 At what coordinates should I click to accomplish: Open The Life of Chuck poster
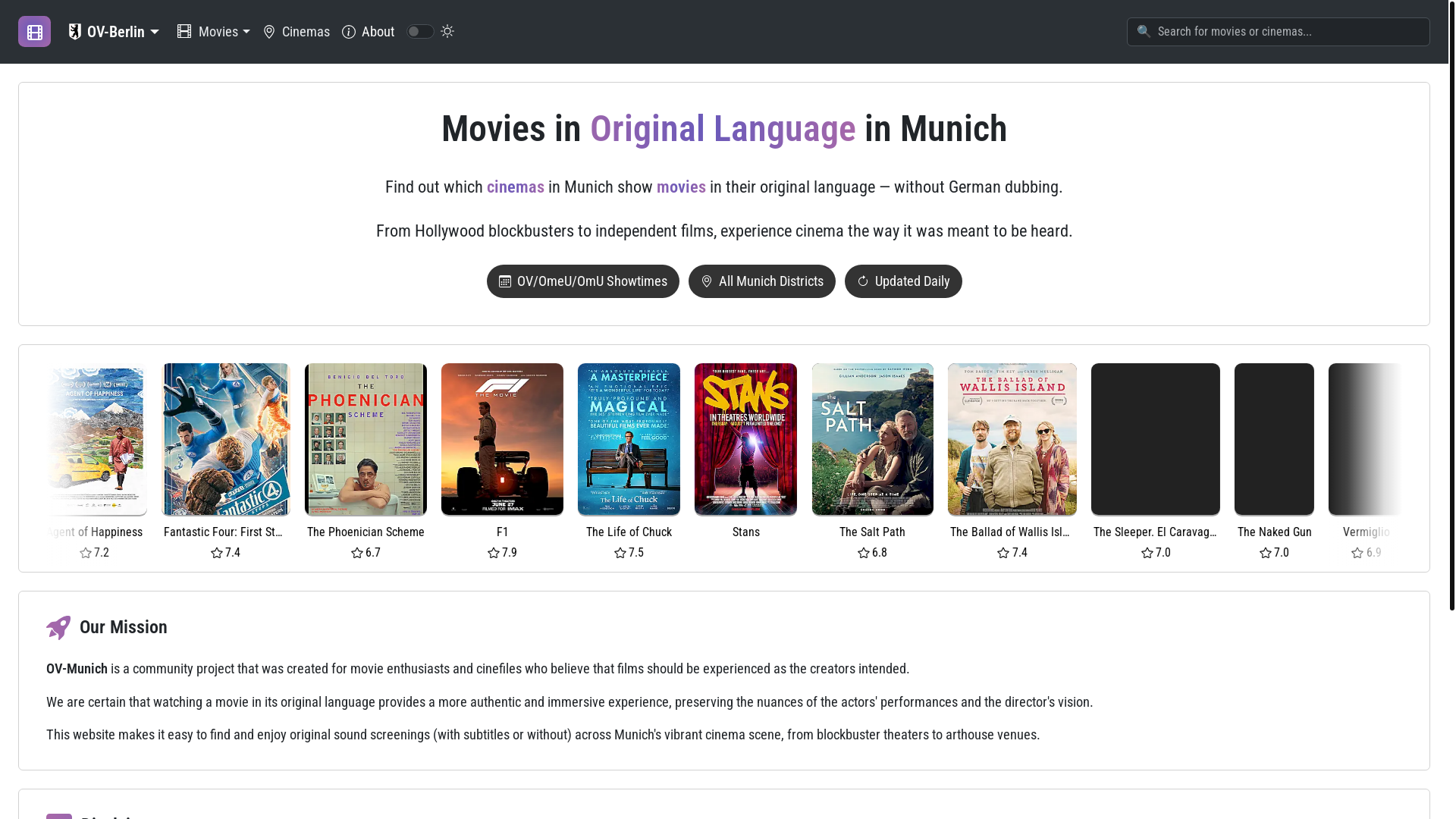tap(629, 440)
